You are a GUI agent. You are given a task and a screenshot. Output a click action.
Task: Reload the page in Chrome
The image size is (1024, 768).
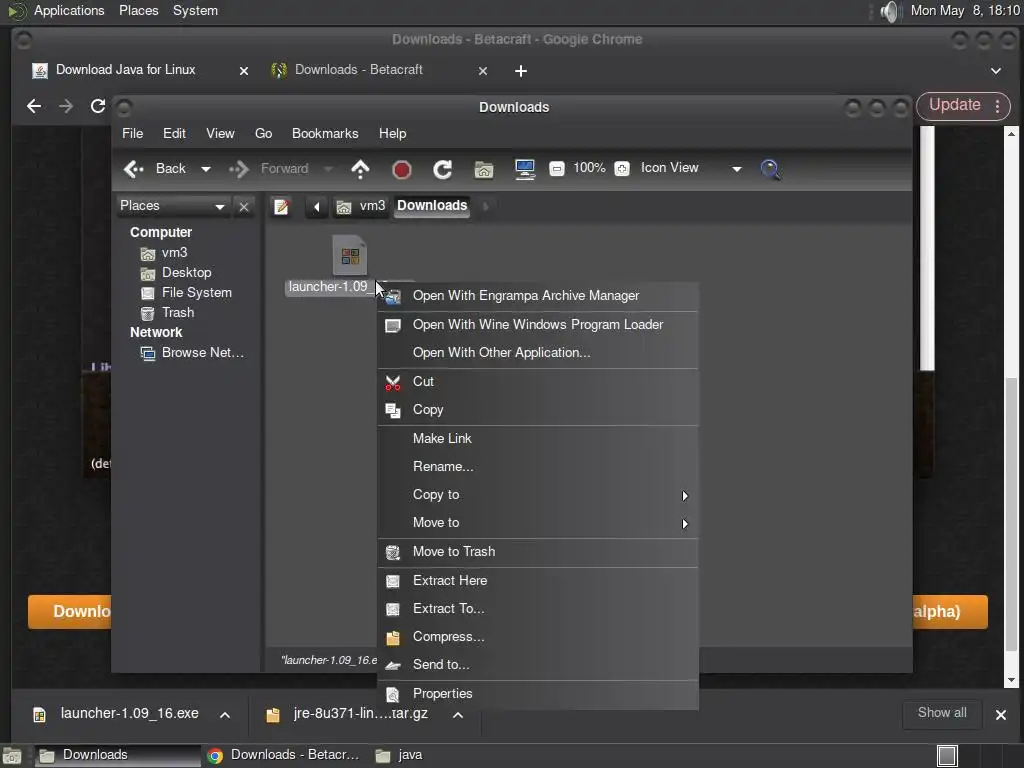(98, 106)
